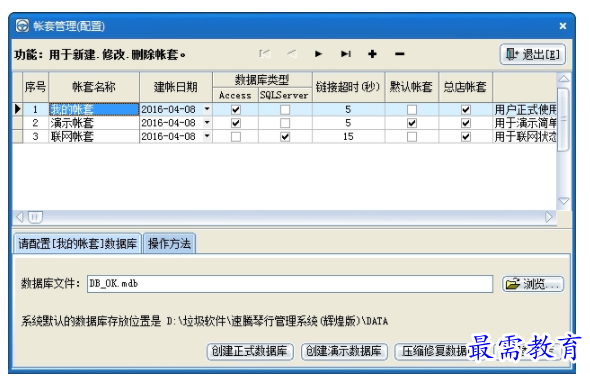Toggle 总店帐套 checkbox for 联网帐套
Image resolution: width=590 pixels, height=379 pixels.
tap(466, 137)
